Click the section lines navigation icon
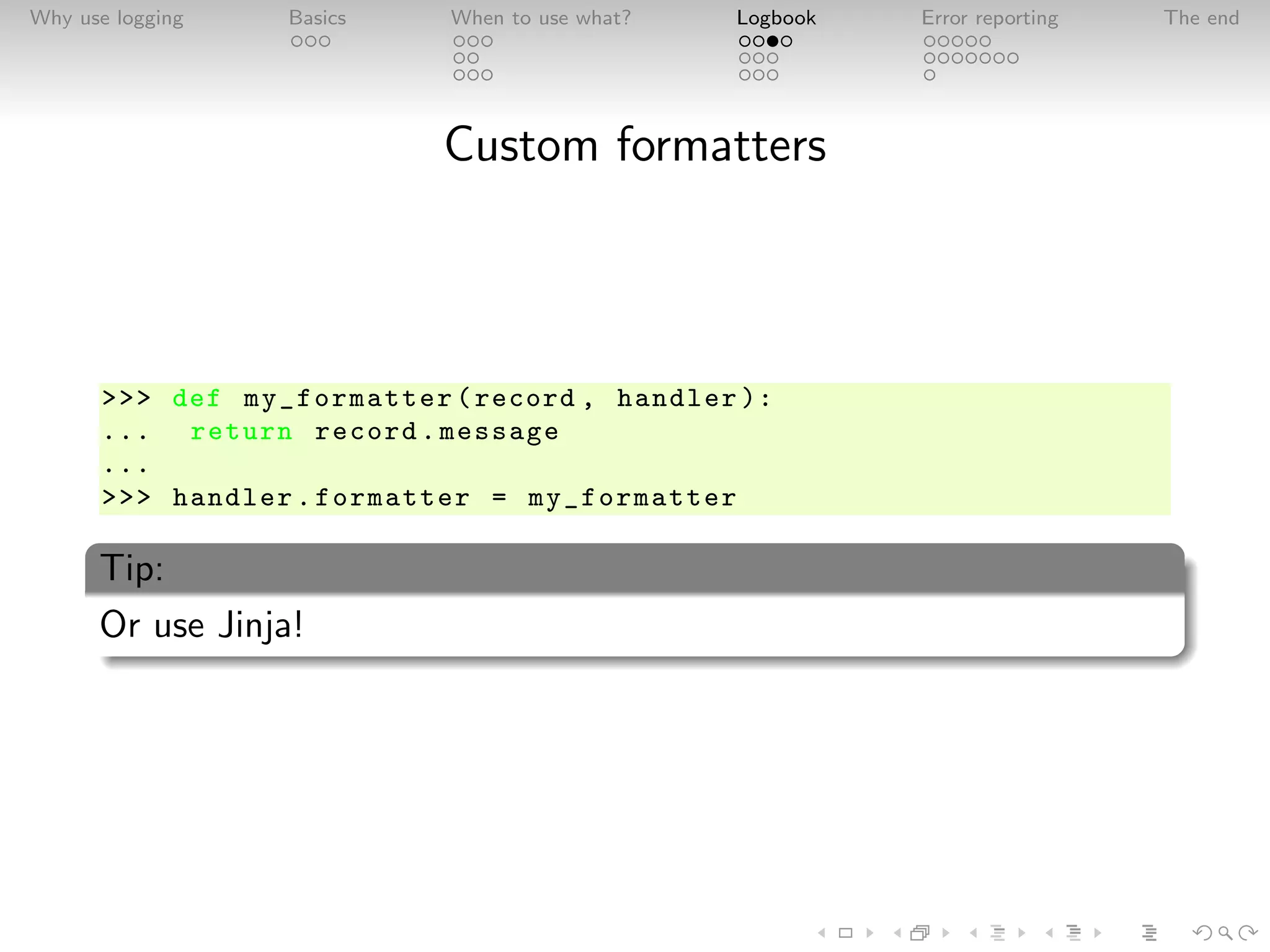Viewport: 1270px width, 952px height. point(1073,932)
